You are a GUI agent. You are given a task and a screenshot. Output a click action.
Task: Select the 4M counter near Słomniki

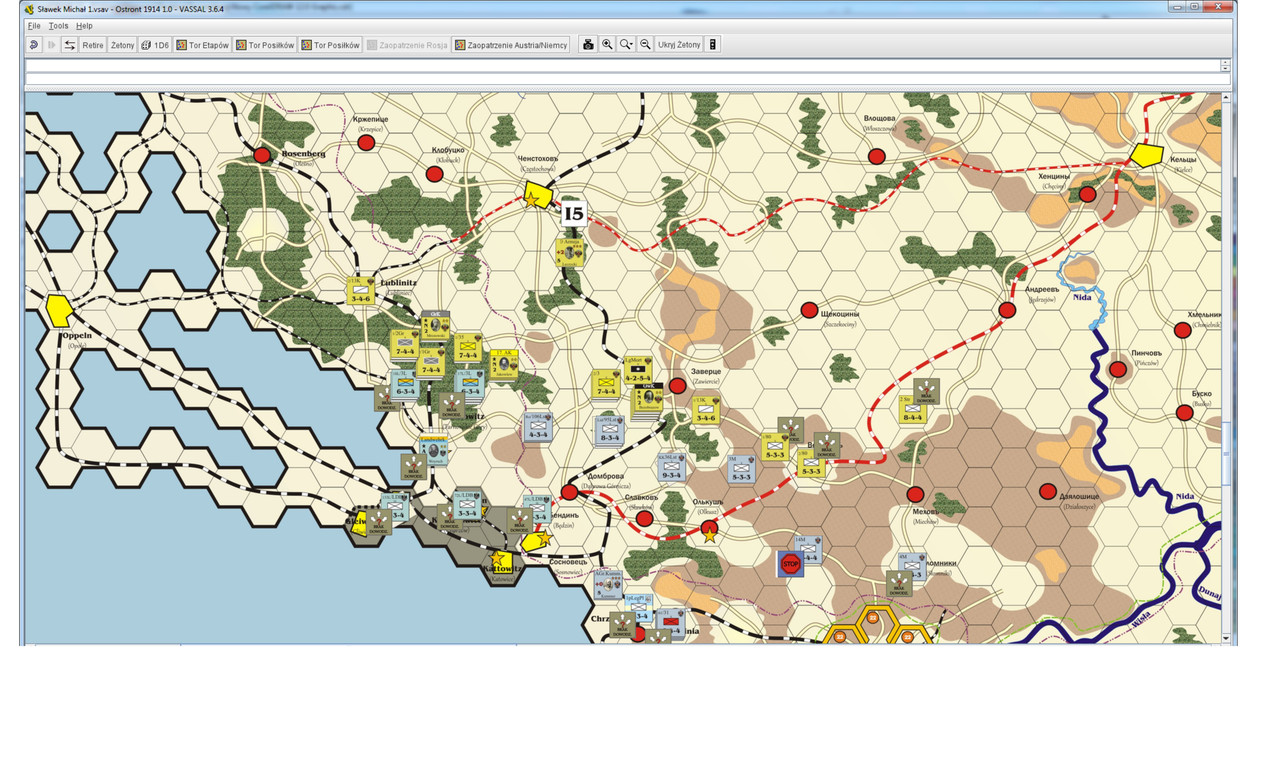point(911,567)
